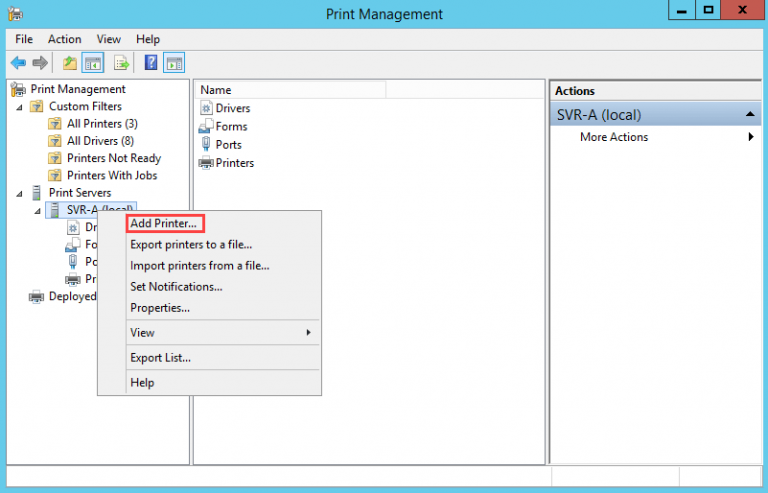Select Printers item in the center list
Viewport: 768px width, 493px height.
(x=234, y=163)
